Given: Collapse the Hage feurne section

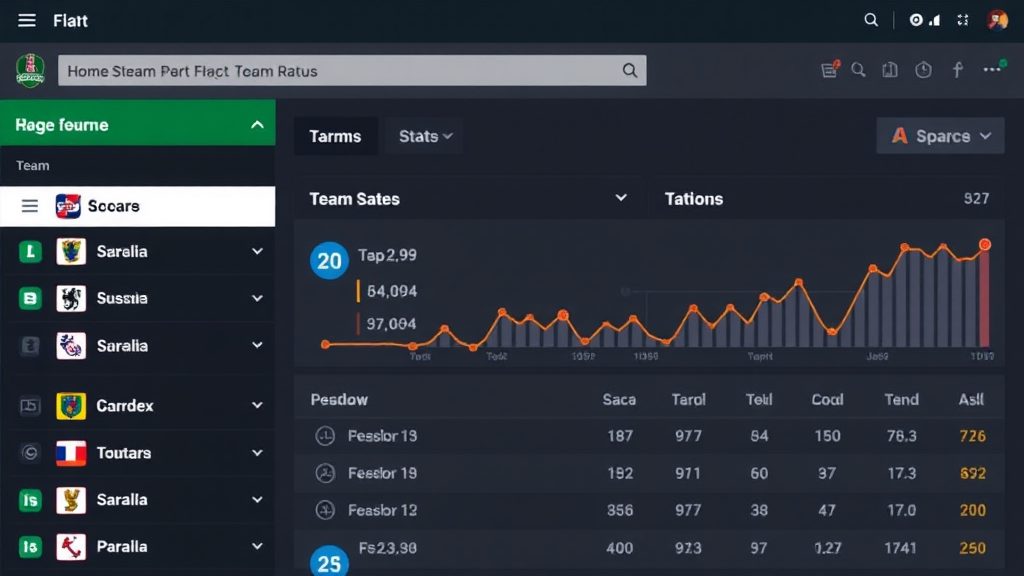Looking at the screenshot, I should pos(257,124).
